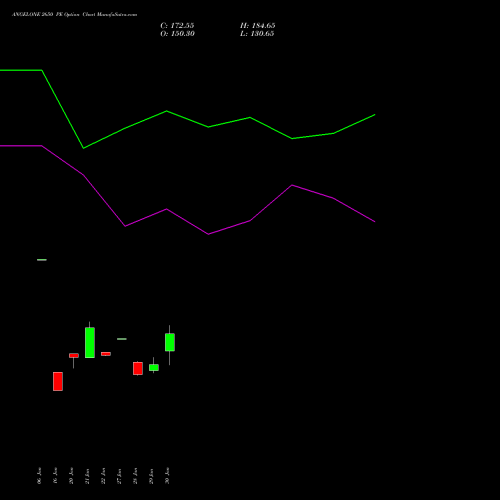Click the close value 'C: 172.55'
The height and width of the screenshot is (500, 500).
[x=177, y=26]
